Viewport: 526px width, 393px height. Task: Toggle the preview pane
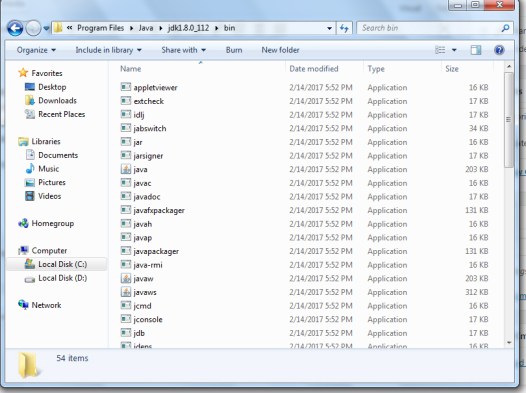[x=476, y=50]
